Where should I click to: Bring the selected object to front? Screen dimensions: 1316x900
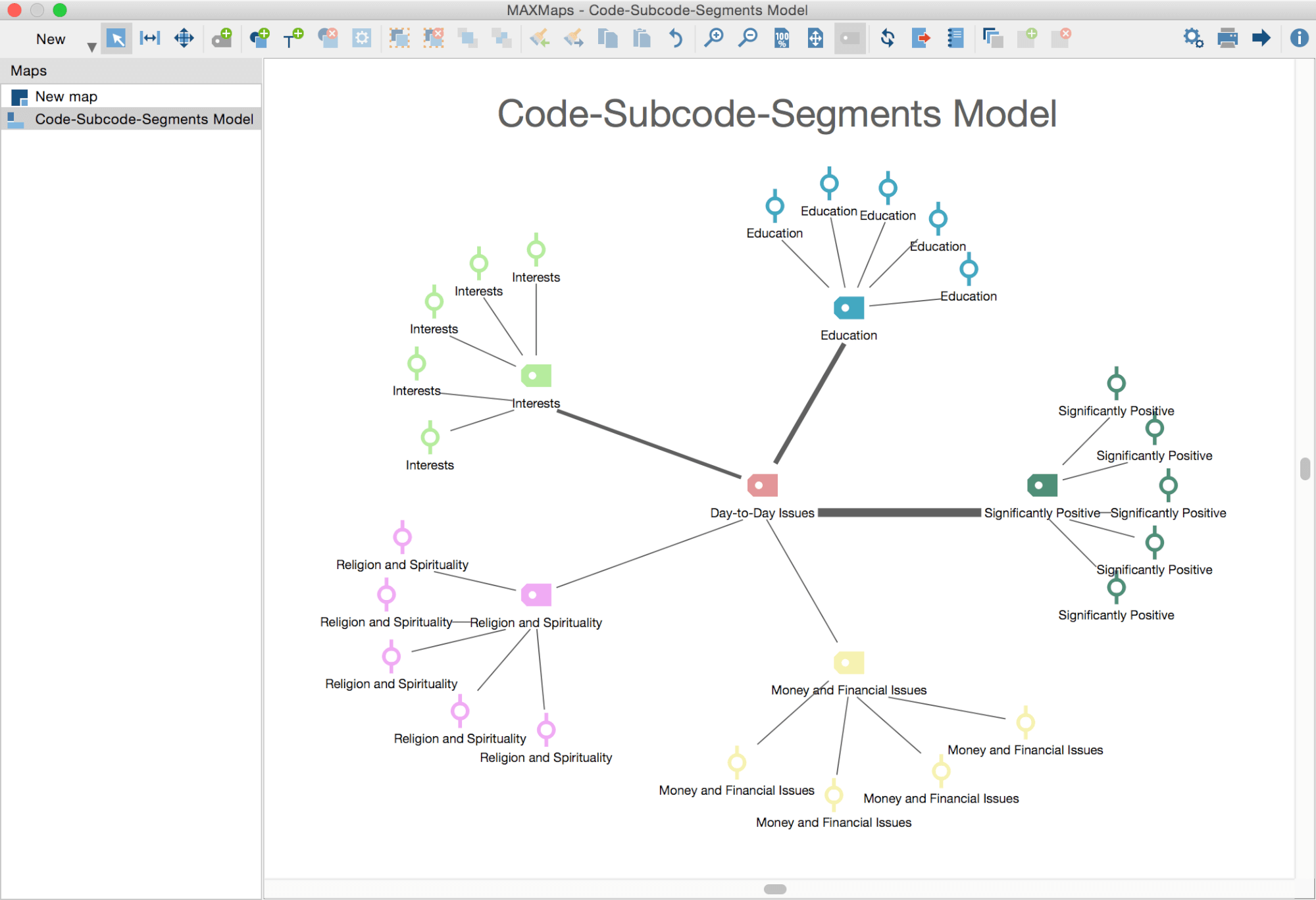pos(468,38)
